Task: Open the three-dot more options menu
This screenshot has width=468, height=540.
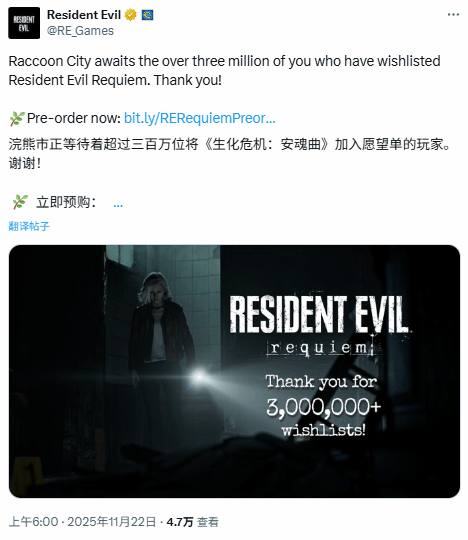Action: coord(453,14)
